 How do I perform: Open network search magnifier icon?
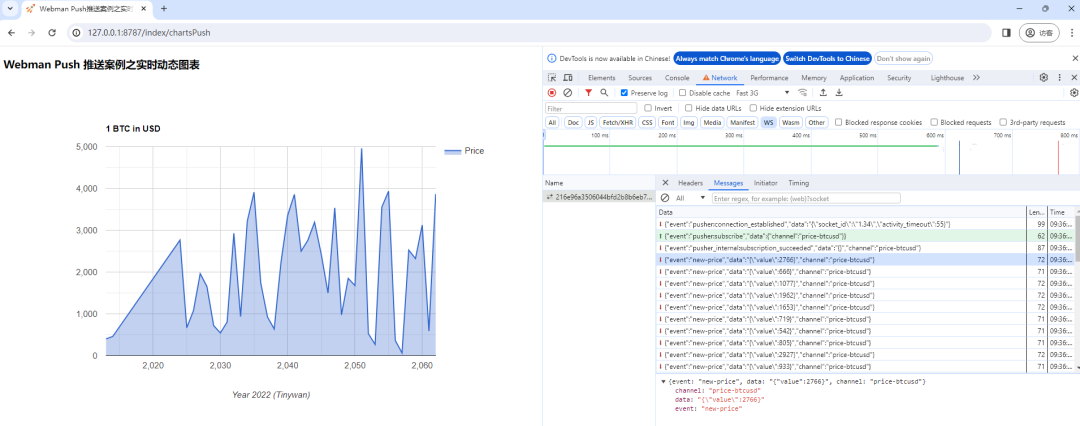click(604, 92)
